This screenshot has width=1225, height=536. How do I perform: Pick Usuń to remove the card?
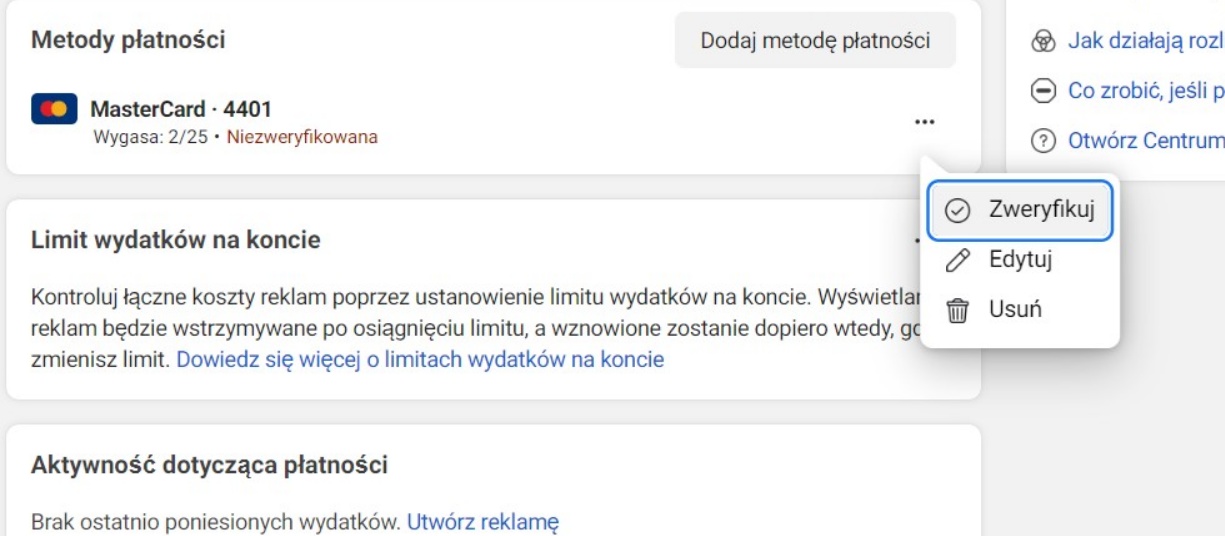(1015, 310)
